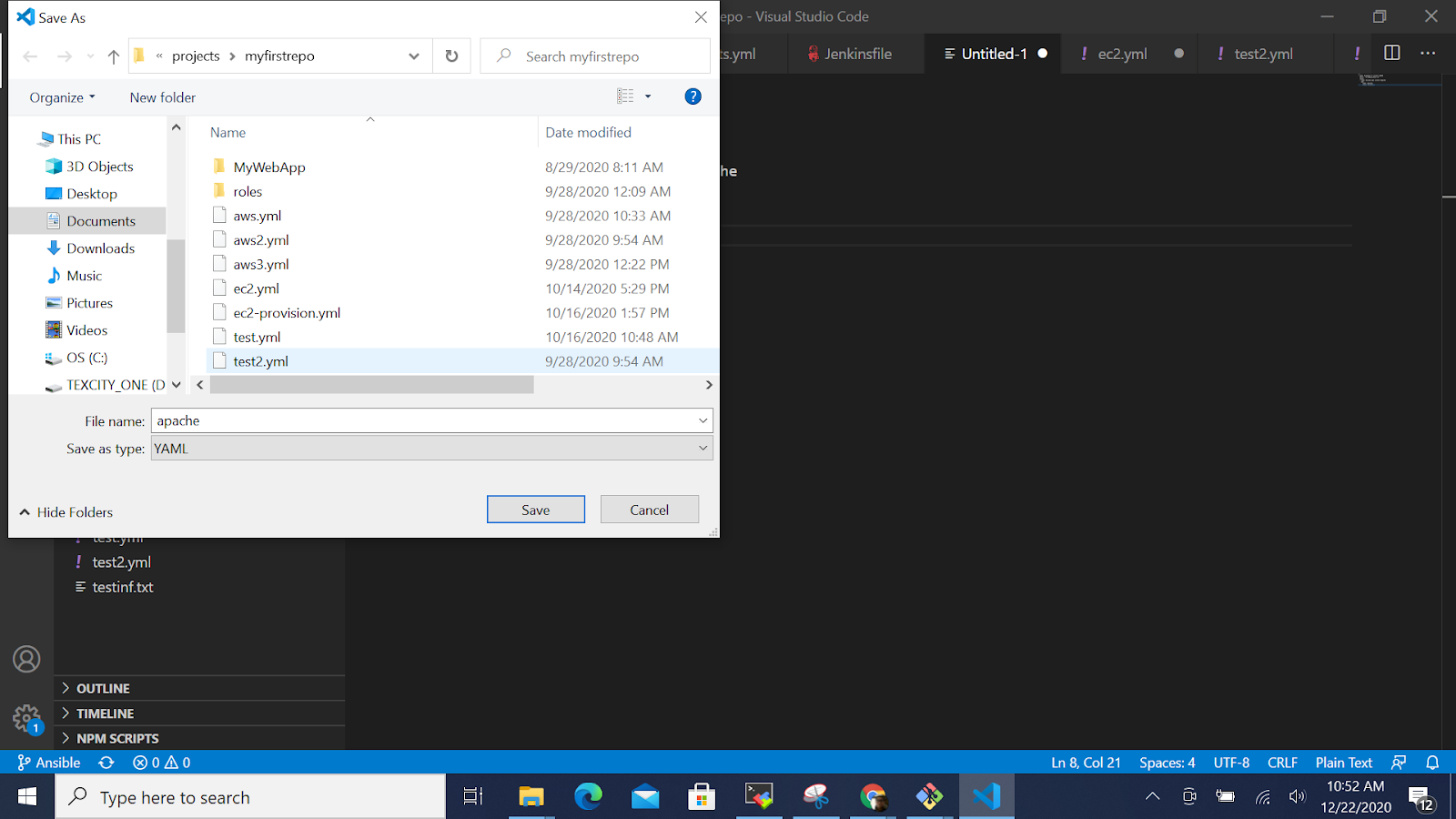Screen dimensions: 1456x819
Task: Click the file list horizontal scrollbar
Action: [371, 385]
